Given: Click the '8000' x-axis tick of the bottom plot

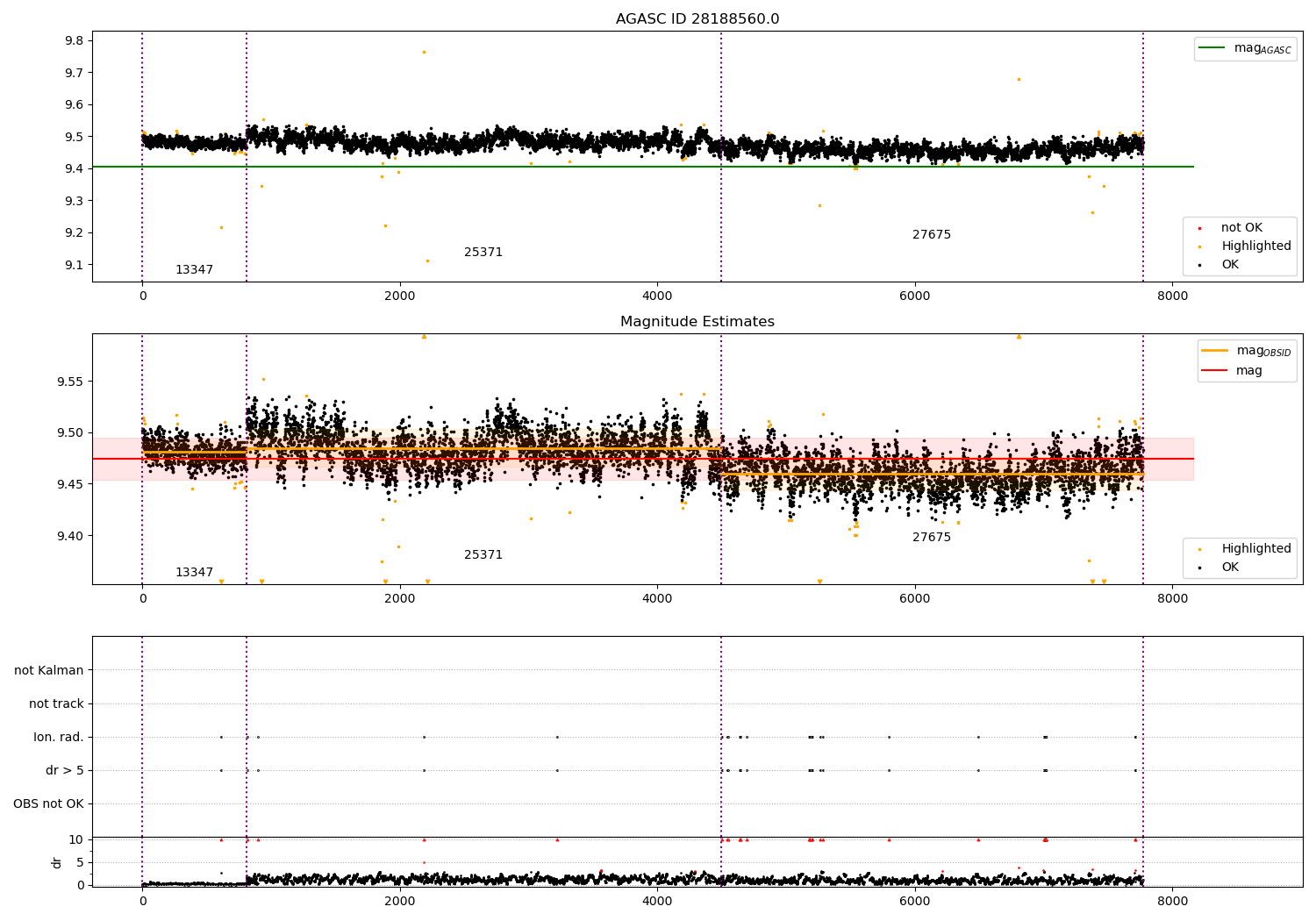Looking at the screenshot, I should (x=1173, y=901).
